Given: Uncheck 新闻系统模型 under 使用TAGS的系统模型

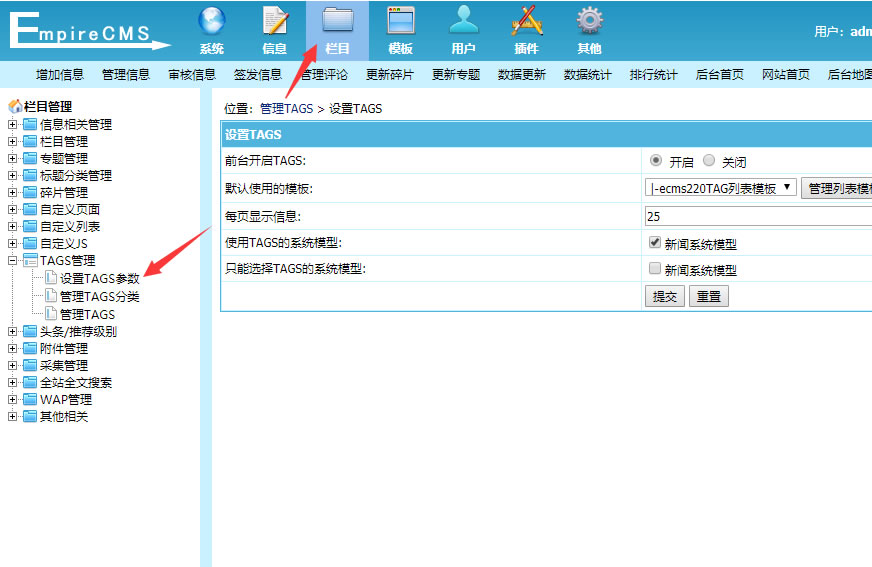Looking at the screenshot, I should point(655,242).
